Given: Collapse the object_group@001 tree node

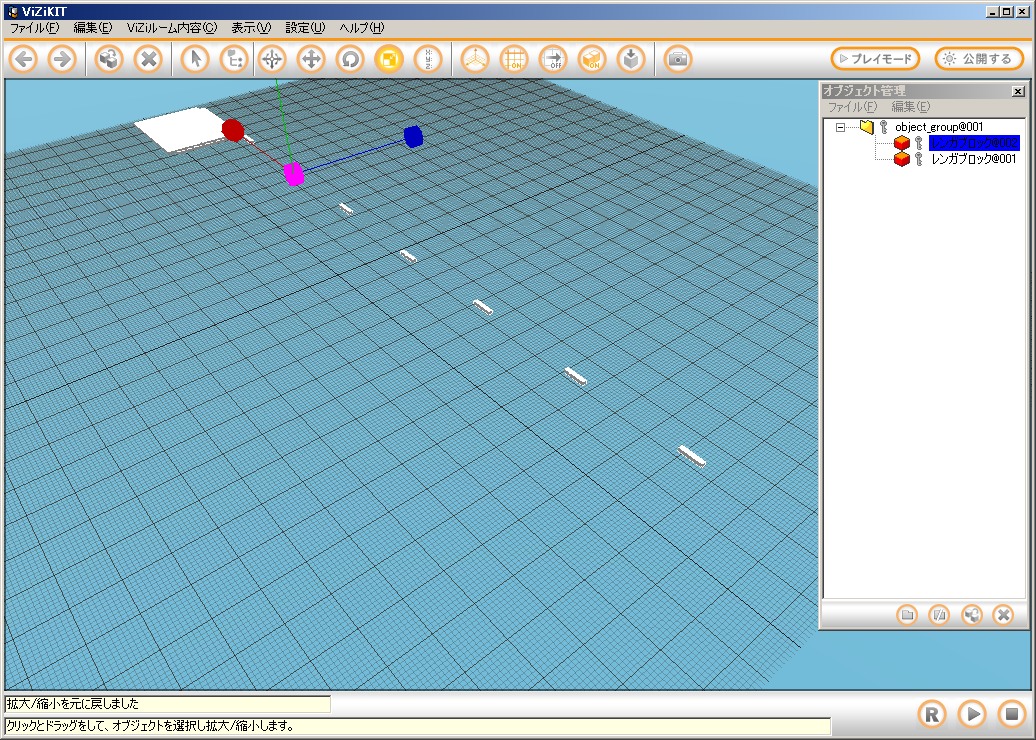Looking at the screenshot, I should point(841,127).
